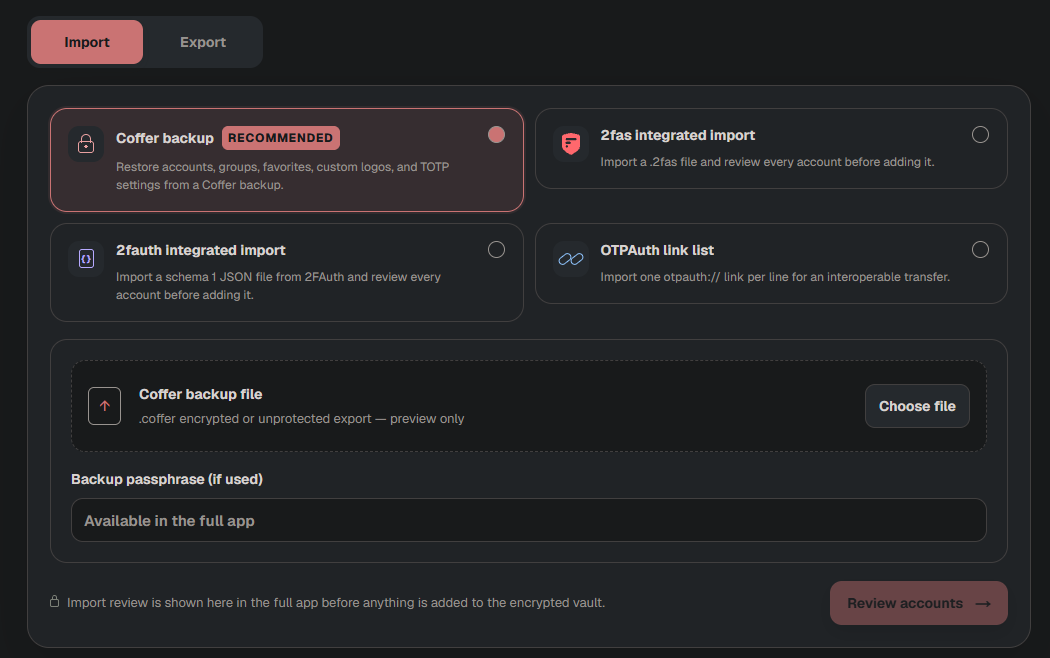Select the OTPAuth link list radio button

pos(980,250)
